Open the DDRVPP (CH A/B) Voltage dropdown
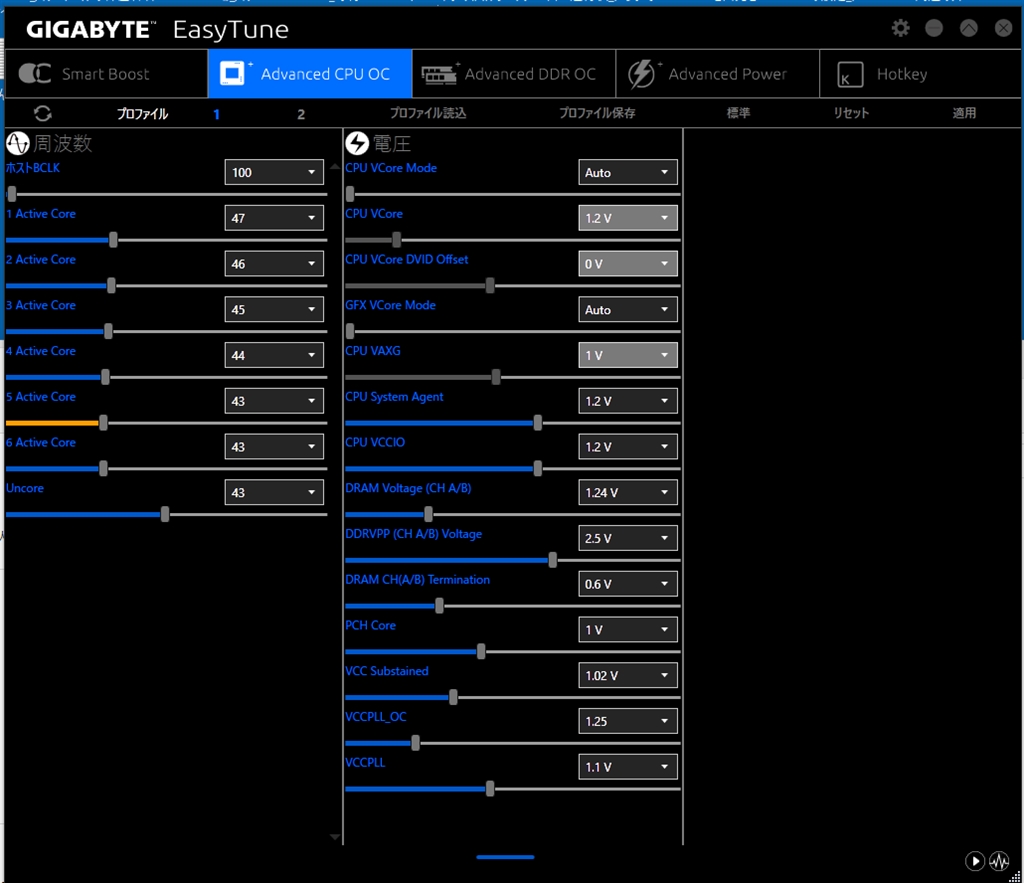The height and width of the screenshot is (883, 1024). point(628,538)
